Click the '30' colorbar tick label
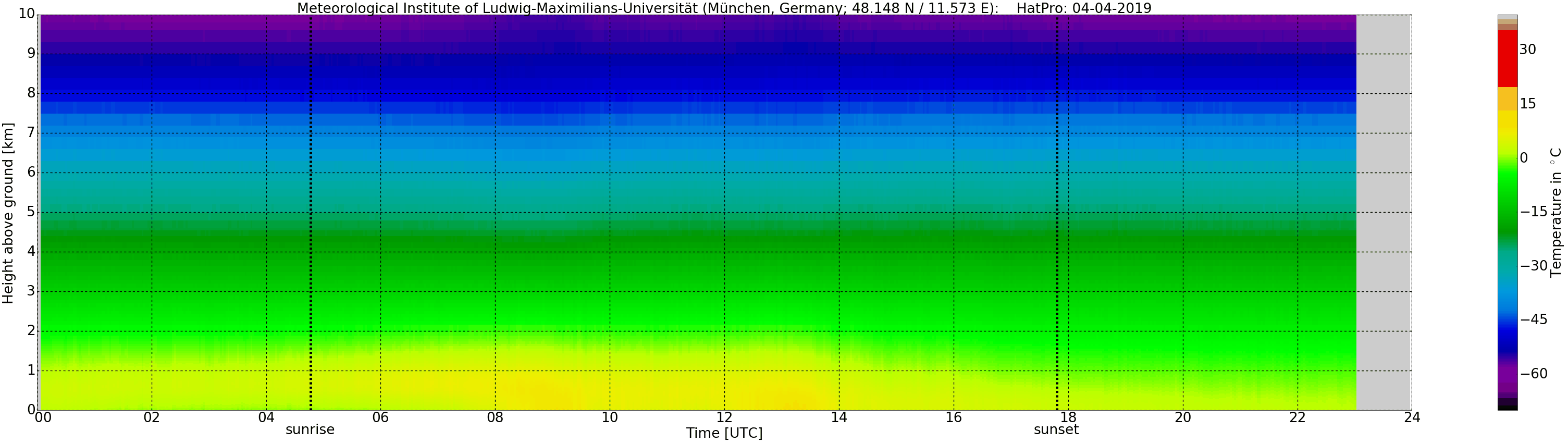 pos(1528,50)
